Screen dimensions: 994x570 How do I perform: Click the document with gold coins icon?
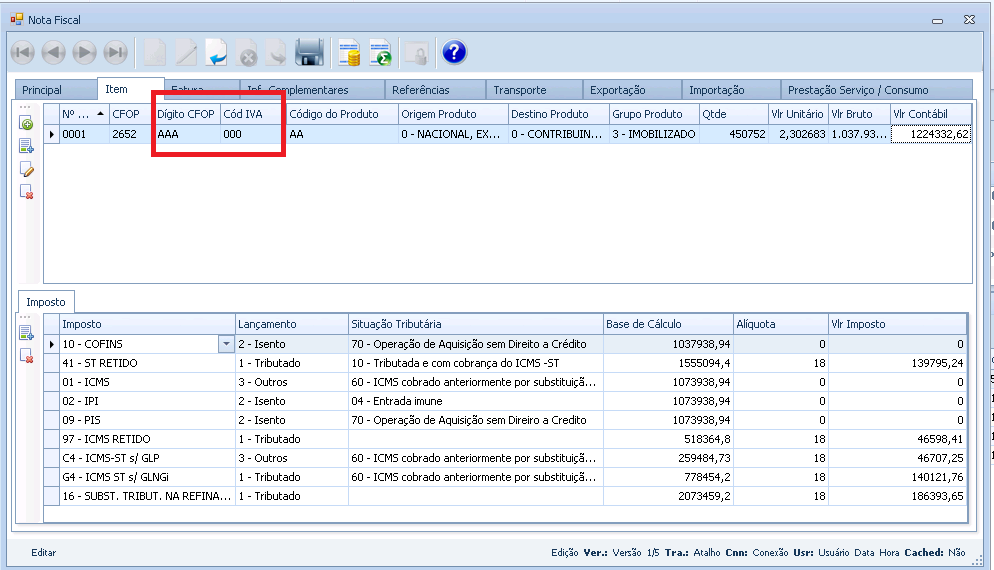pyautogui.click(x=349, y=53)
